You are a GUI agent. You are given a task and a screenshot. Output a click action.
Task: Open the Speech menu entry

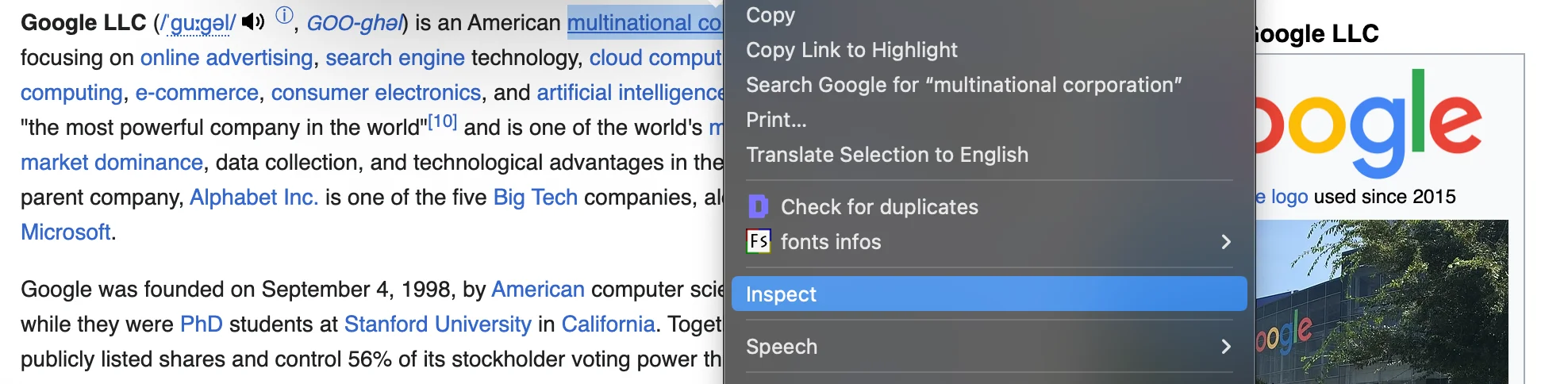[x=989, y=347]
